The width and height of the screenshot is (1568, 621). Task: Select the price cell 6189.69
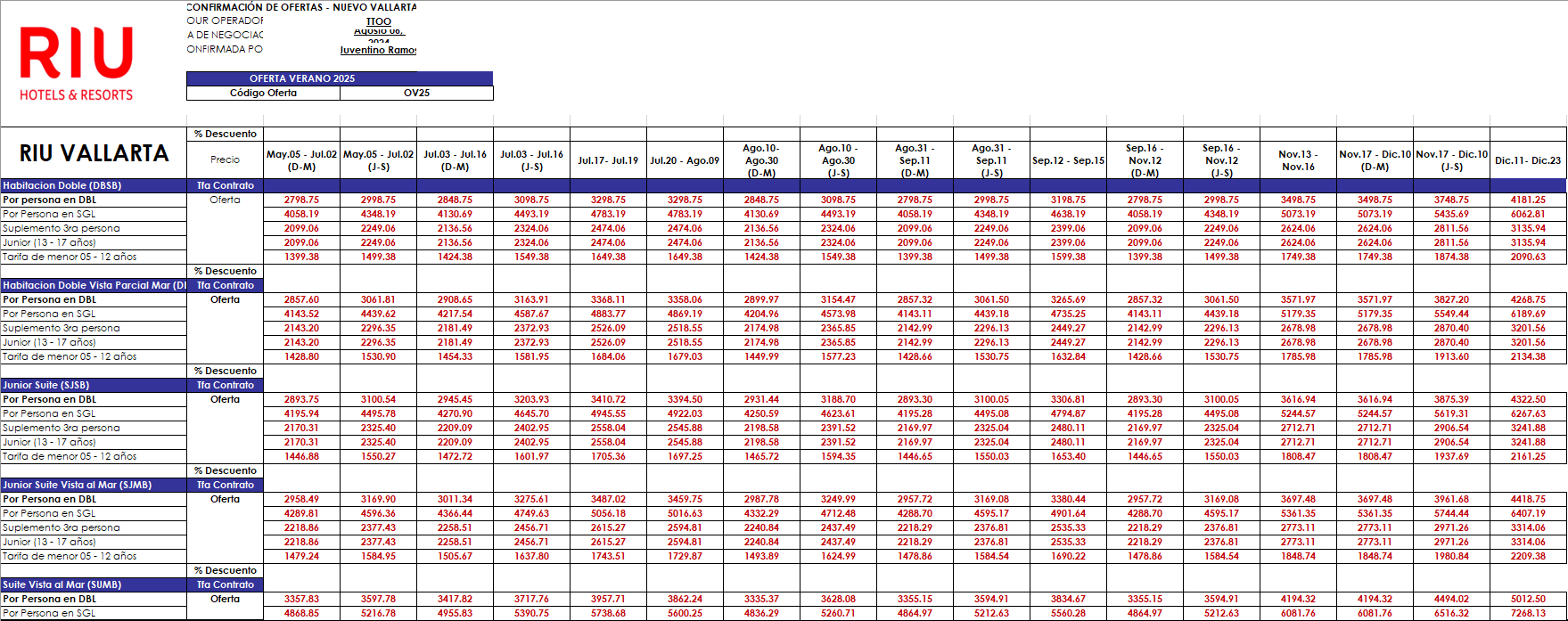coord(1528,314)
